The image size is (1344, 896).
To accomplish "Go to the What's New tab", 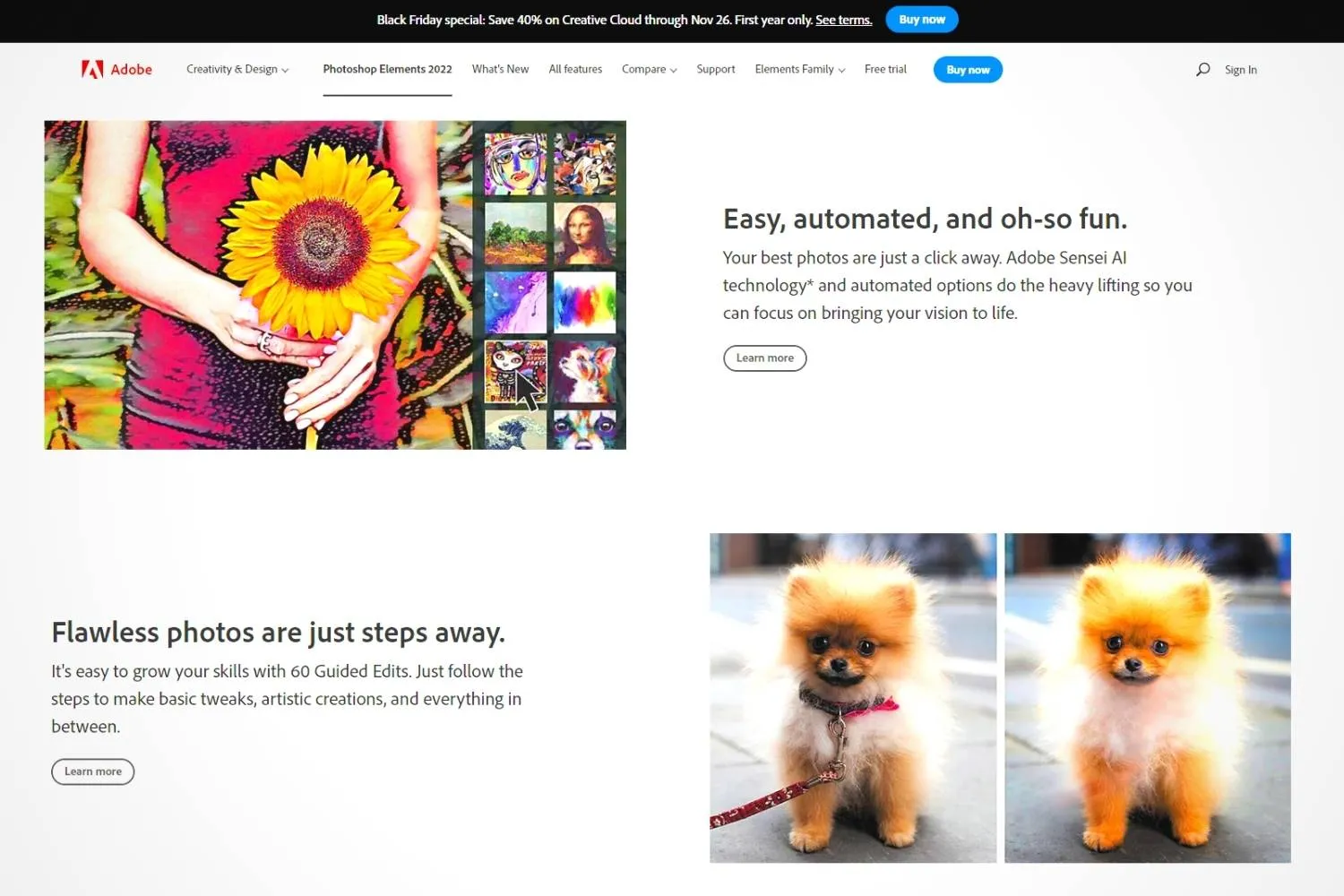I will tap(500, 69).
